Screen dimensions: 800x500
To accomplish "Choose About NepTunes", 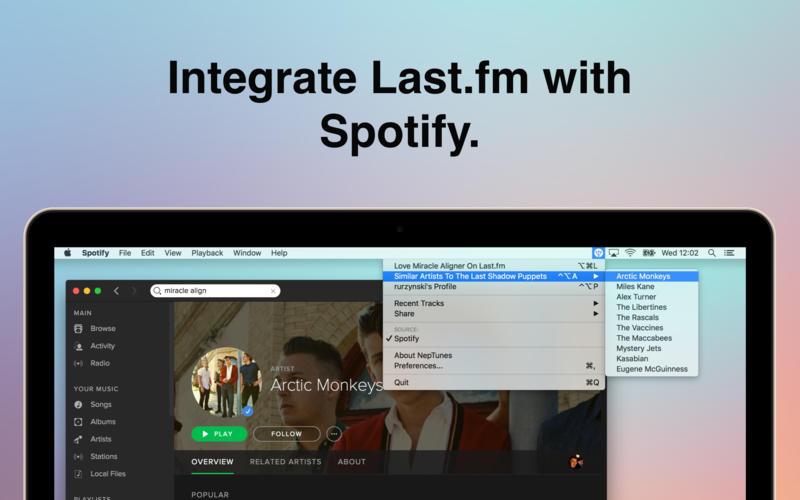I will tap(494, 356).
